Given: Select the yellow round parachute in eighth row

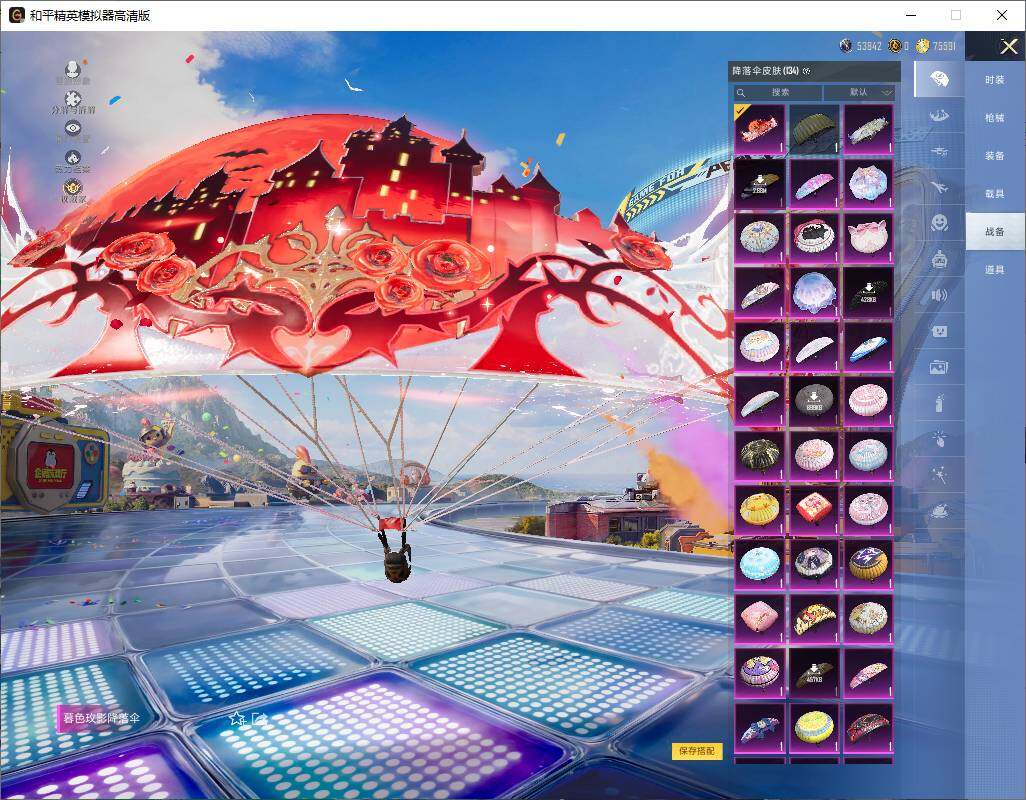Looking at the screenshot, I should (x=760, y=510).
